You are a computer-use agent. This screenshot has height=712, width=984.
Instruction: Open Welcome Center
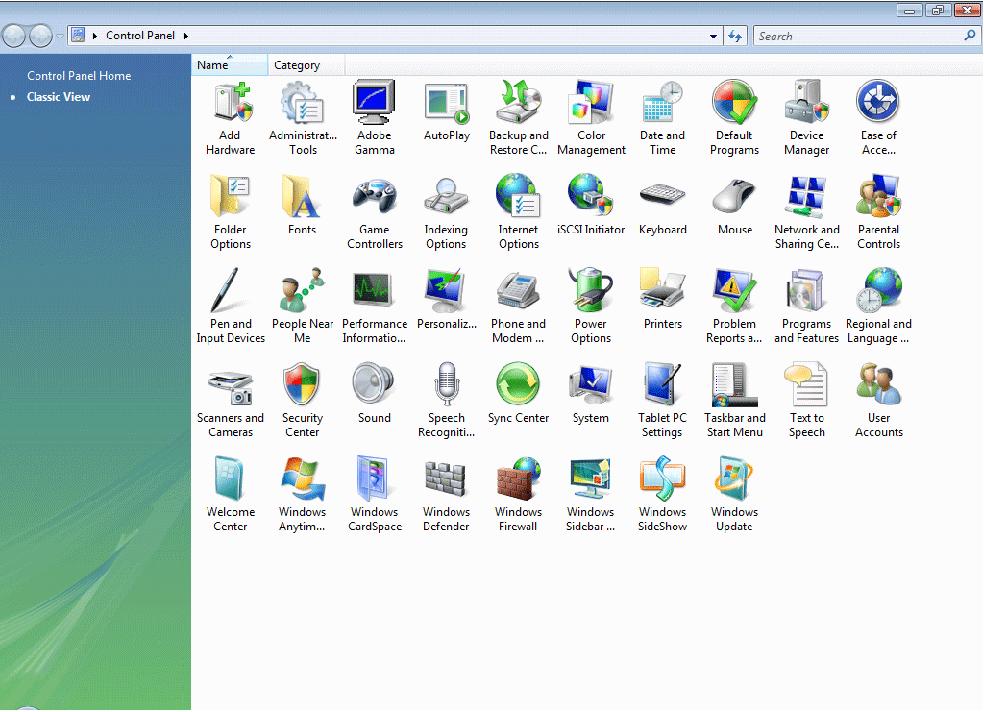pos(230,494)
